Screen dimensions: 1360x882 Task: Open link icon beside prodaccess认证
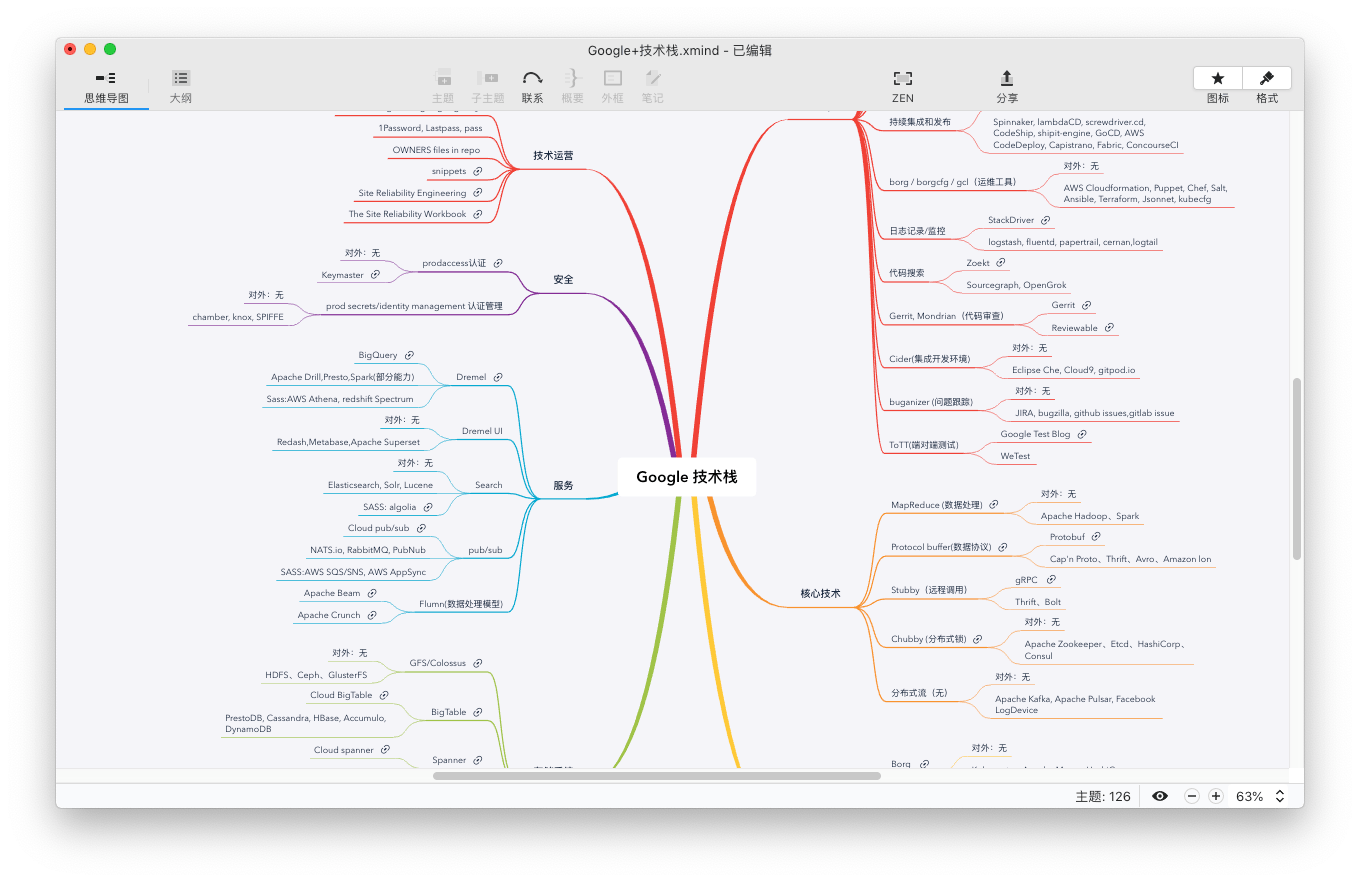[x=498, y=263]
